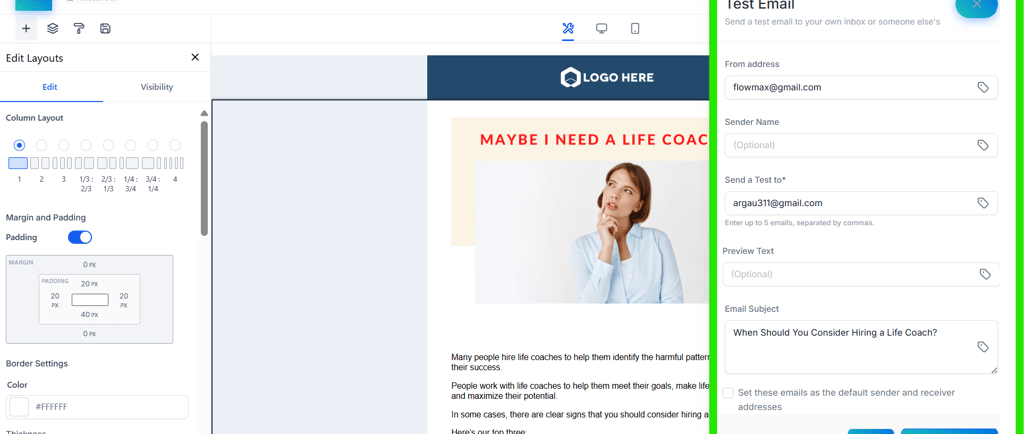Screen dimensions: 1024x434
Task: Click the three-column layout thumbnail
Action: point(63,163)
